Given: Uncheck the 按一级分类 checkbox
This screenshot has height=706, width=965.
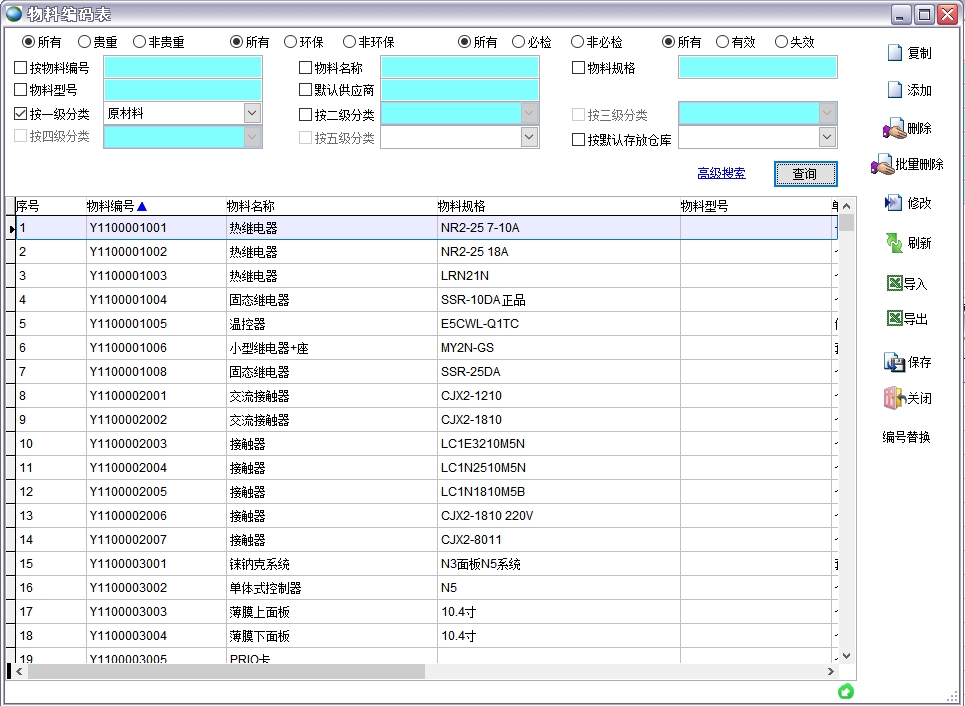Looking at the screenshot, I should [21, 114].
